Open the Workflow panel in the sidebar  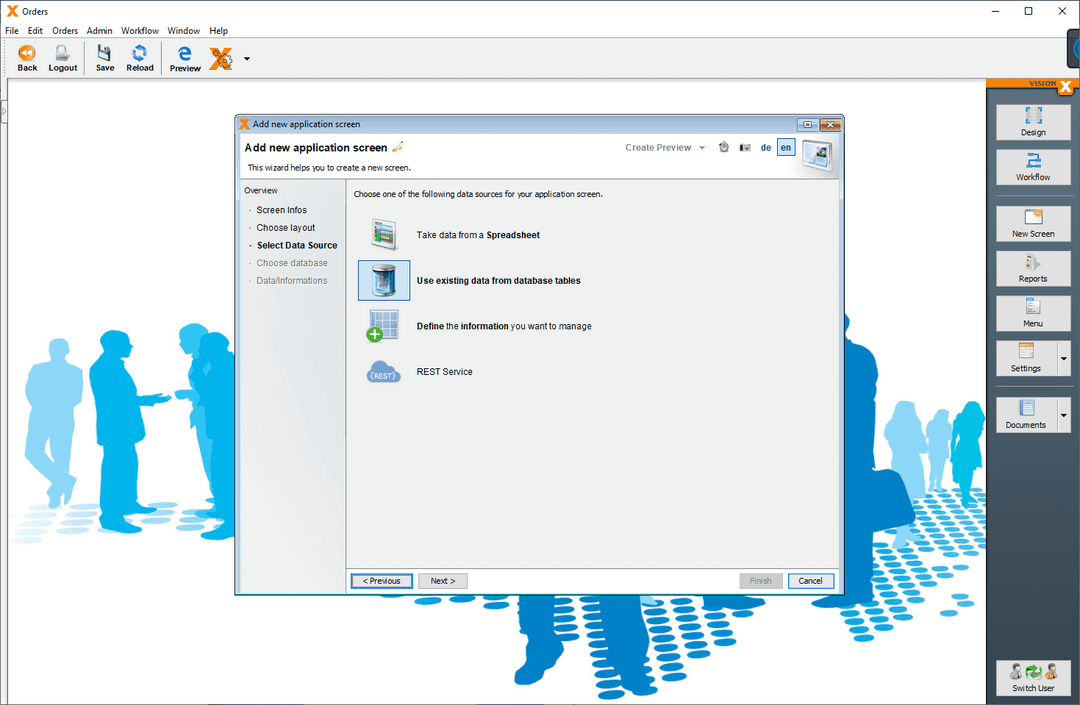1033,167
